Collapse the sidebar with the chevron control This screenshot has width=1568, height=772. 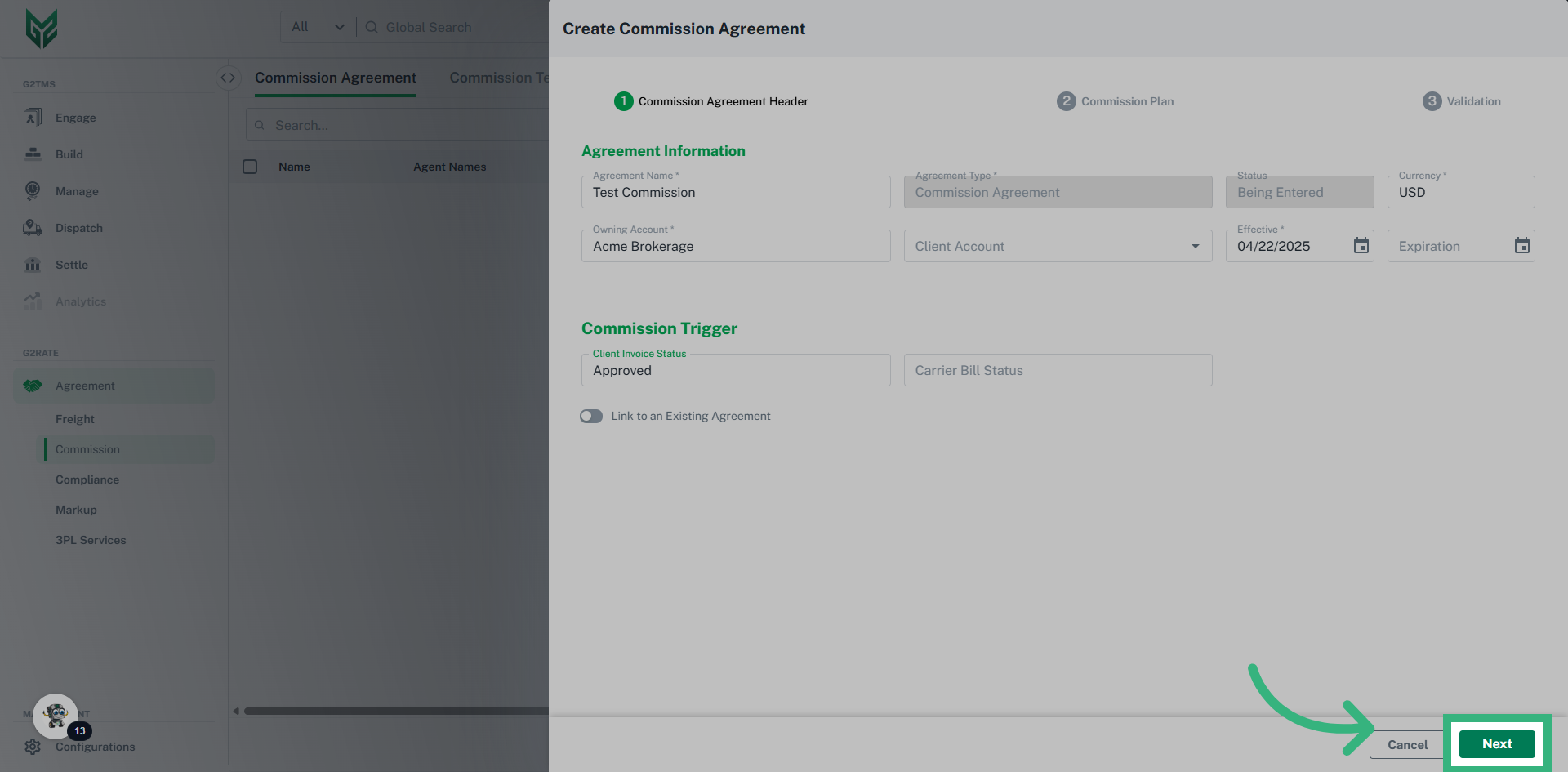[228, 78]
